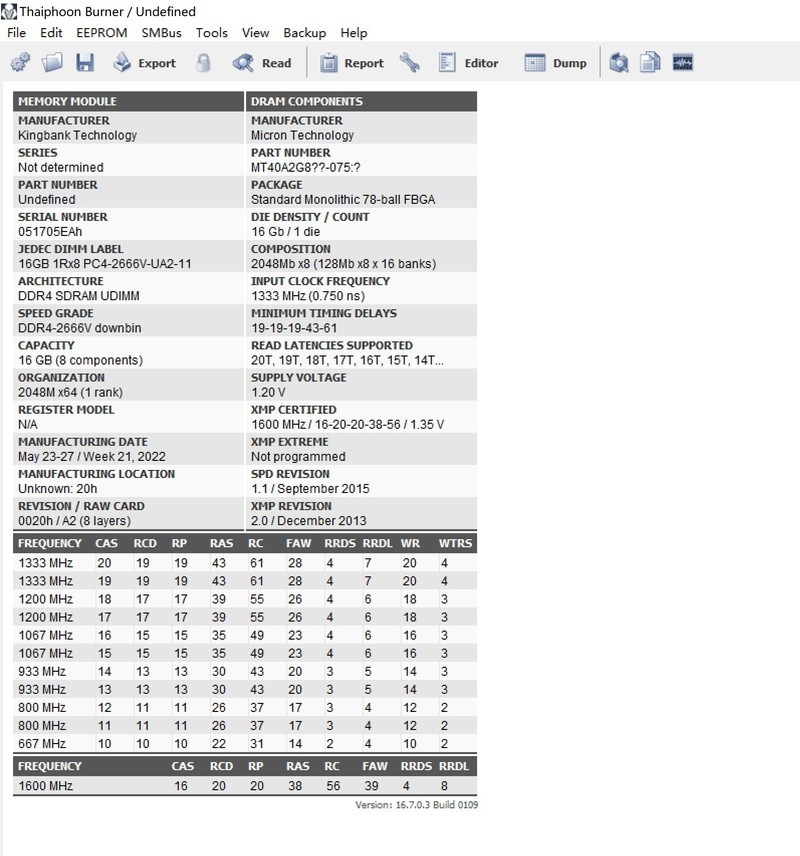Screen dimensions: 800x856
Task: Select the MEMORY MODULE header
Action: point(128,102)
